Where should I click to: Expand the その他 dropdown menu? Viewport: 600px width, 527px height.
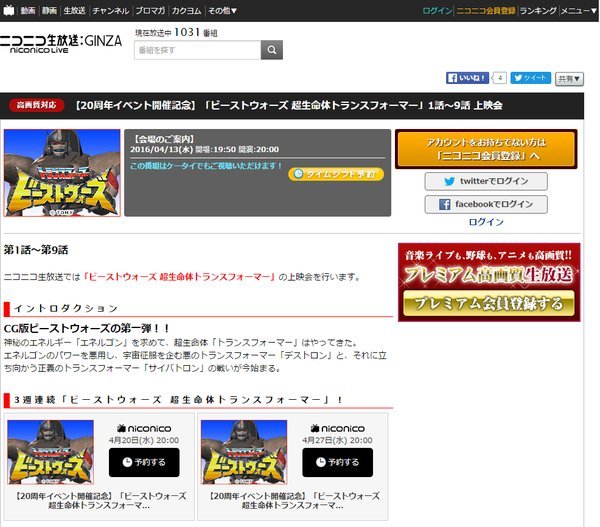point(222,10)
